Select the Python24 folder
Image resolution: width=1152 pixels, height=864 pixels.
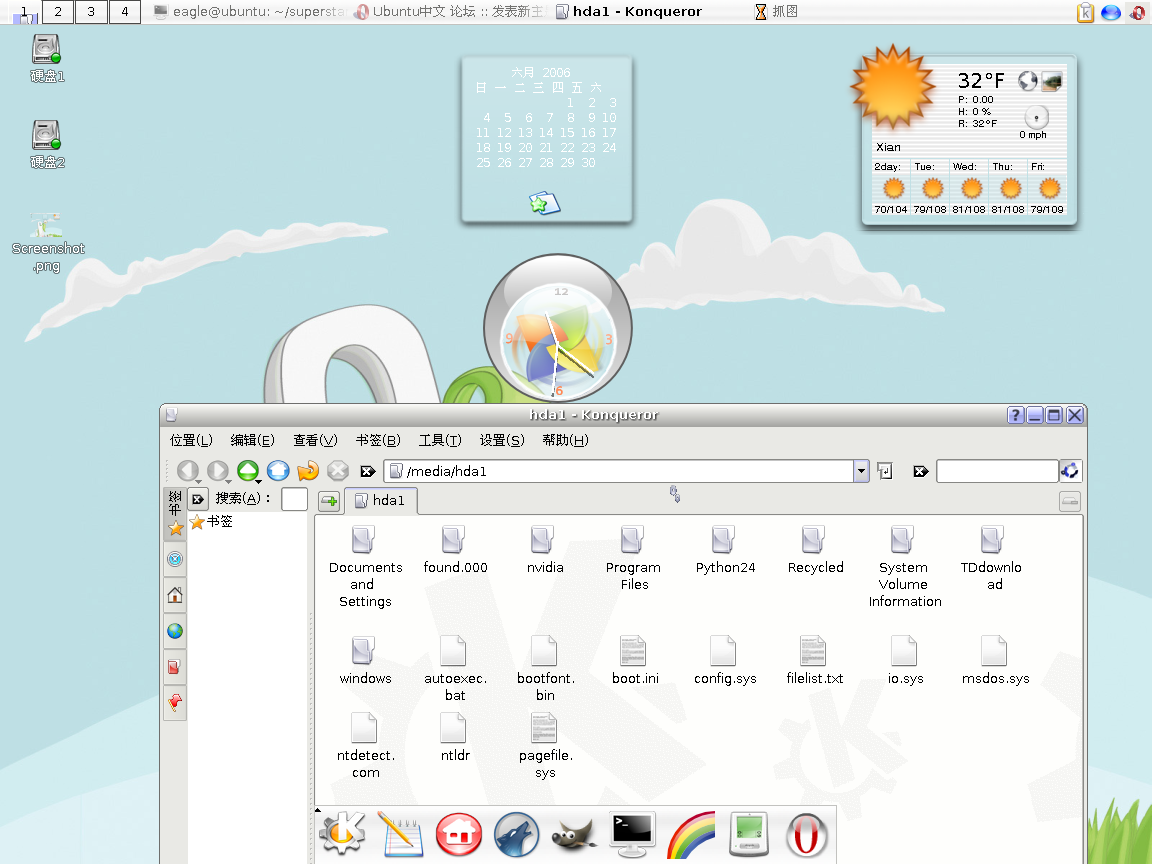click(725, 550)
